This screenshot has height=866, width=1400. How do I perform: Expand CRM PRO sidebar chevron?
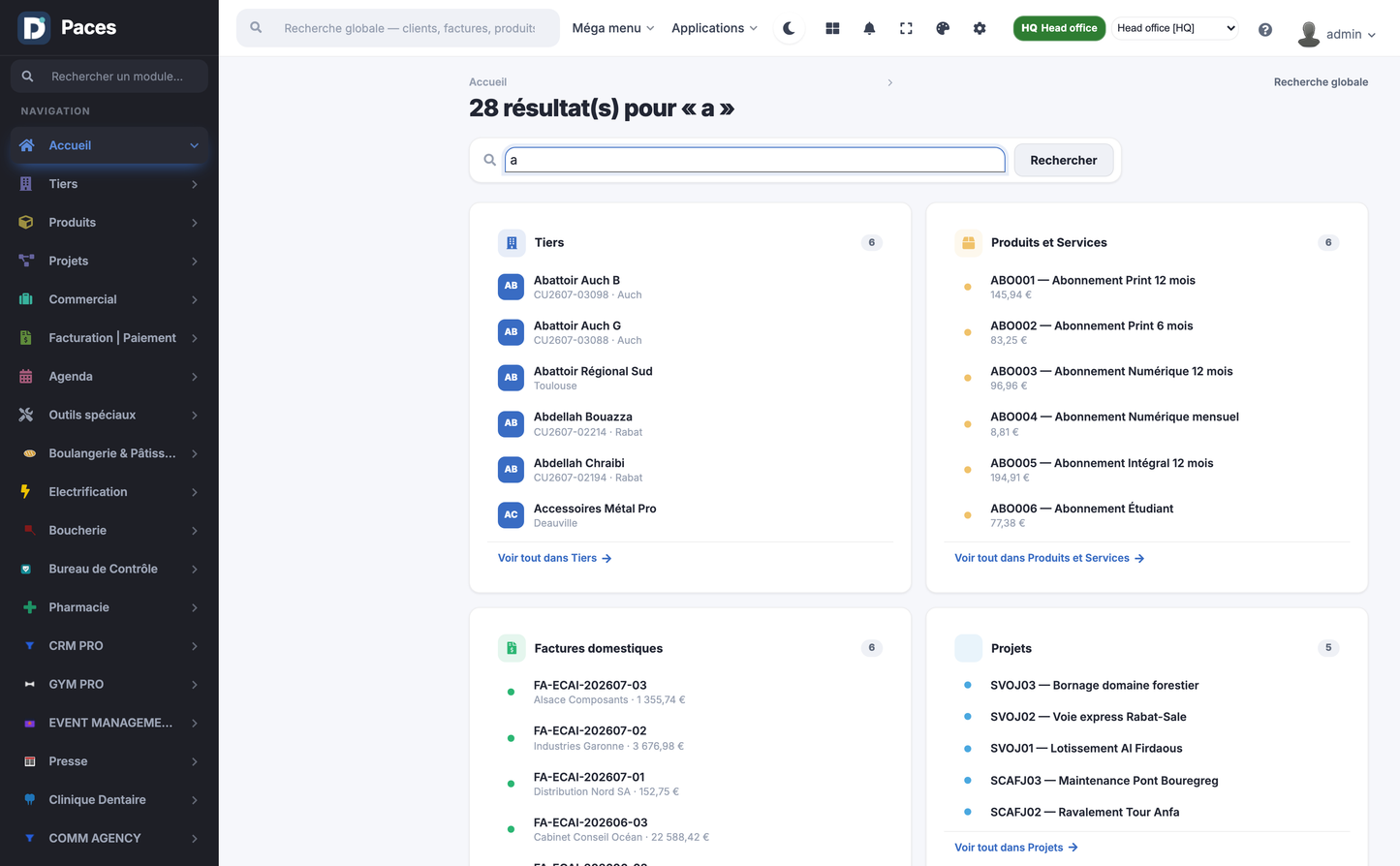point(194,646)
